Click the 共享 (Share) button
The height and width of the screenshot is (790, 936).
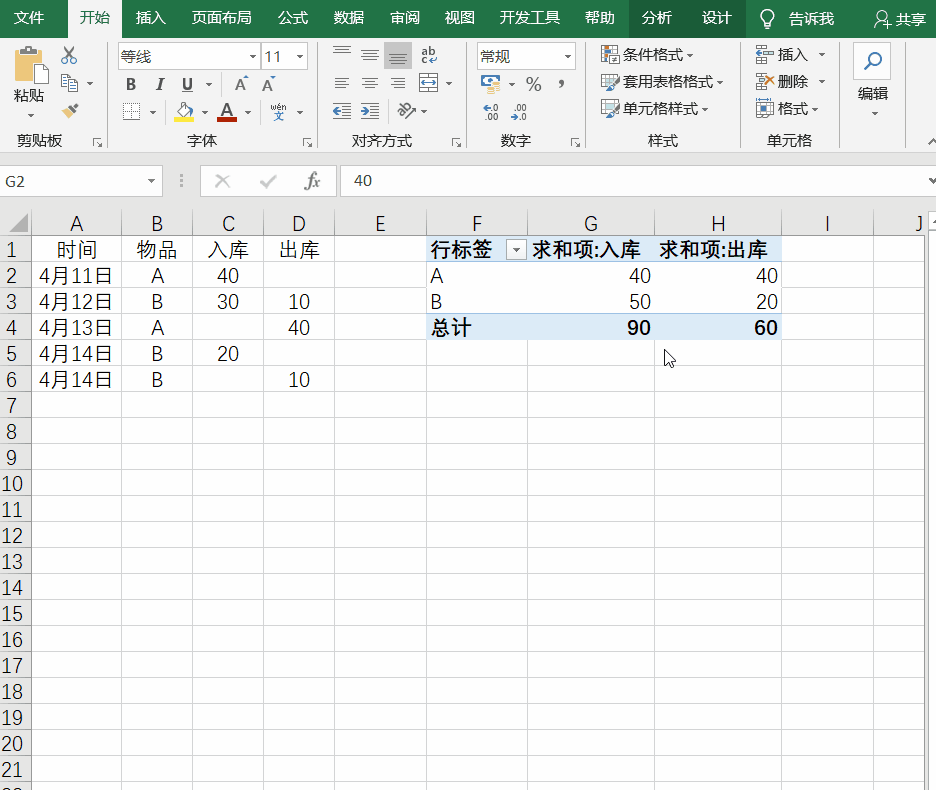point(908,17)
